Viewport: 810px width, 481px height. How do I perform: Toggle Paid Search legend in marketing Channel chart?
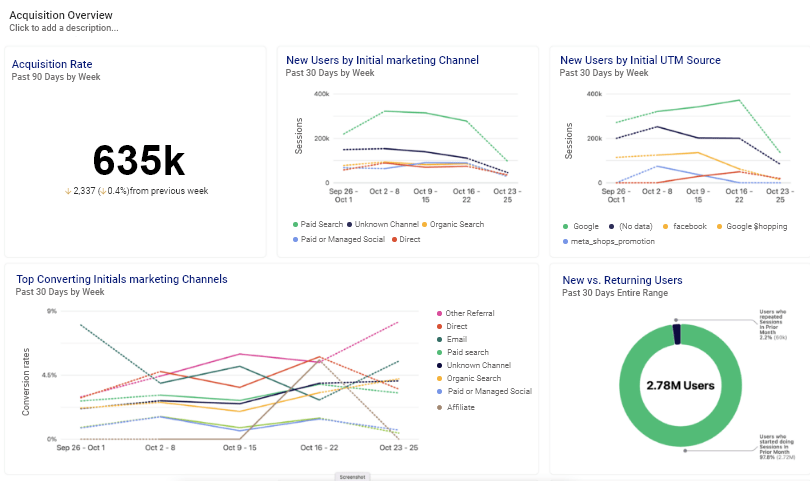tap(318, 224)
